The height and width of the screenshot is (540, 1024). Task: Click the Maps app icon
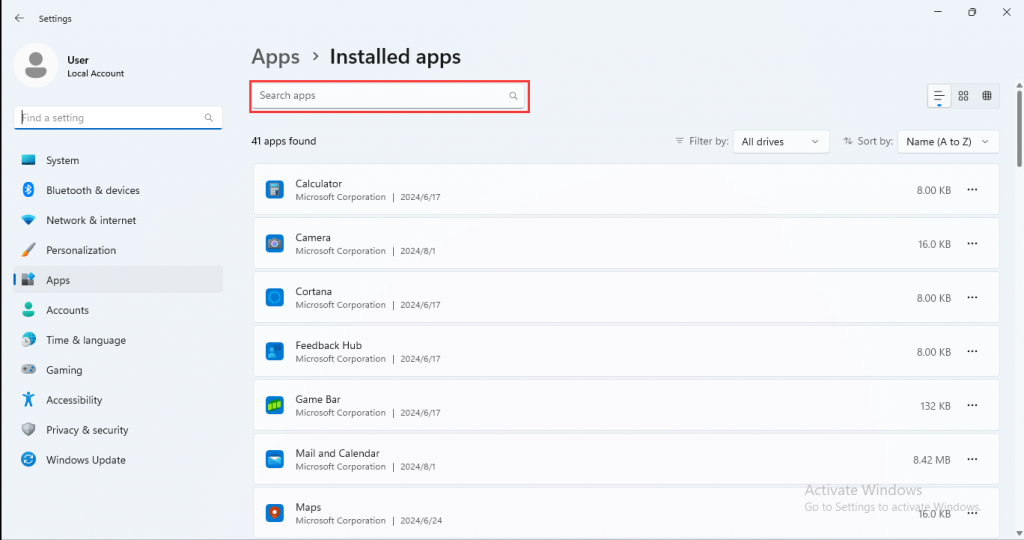[275, 513]
